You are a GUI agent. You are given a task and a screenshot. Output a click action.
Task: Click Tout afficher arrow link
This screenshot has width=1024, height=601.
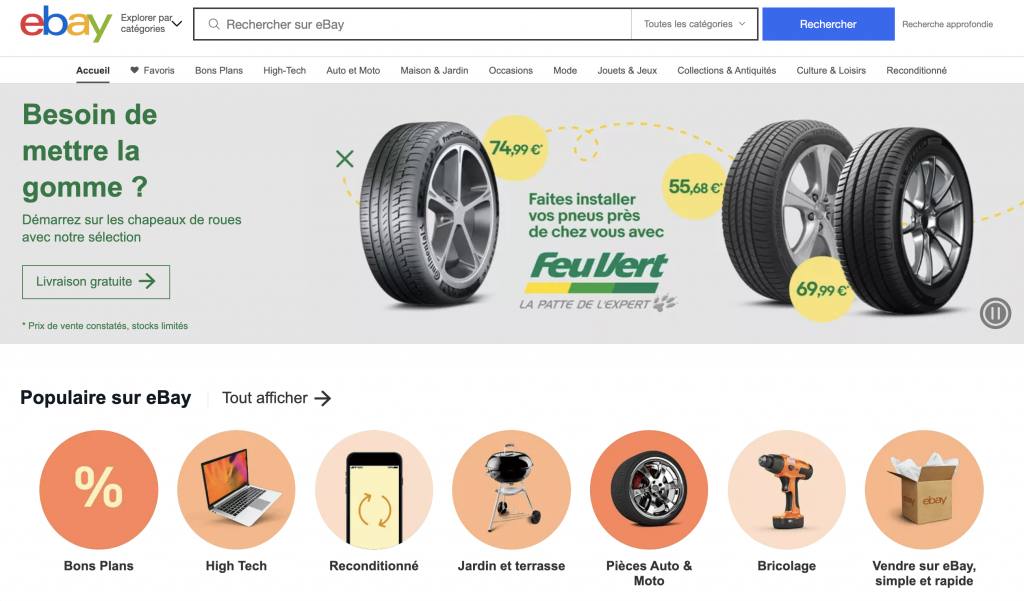click(276, 398)
